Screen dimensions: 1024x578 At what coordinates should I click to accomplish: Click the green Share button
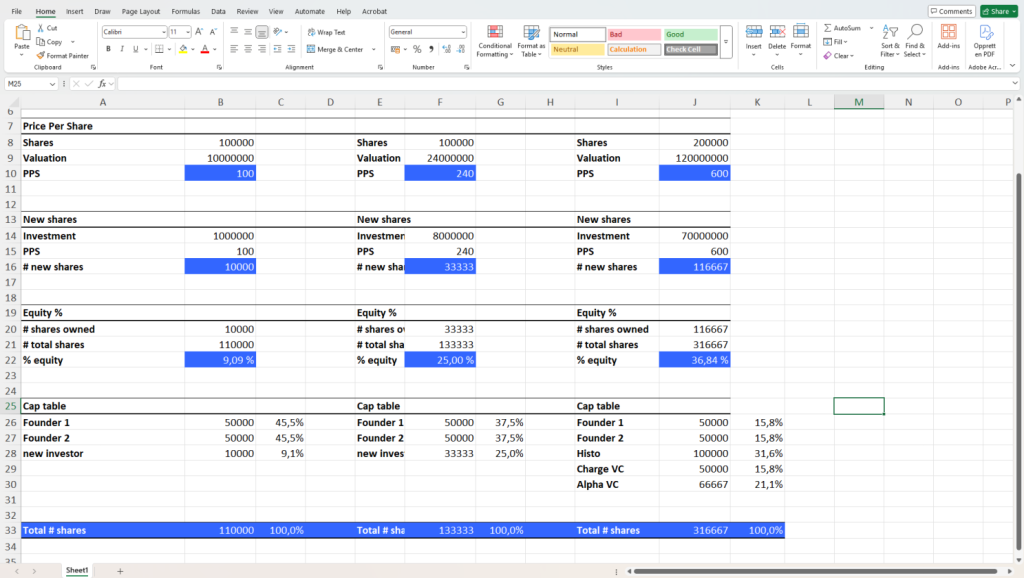[998, 11]
